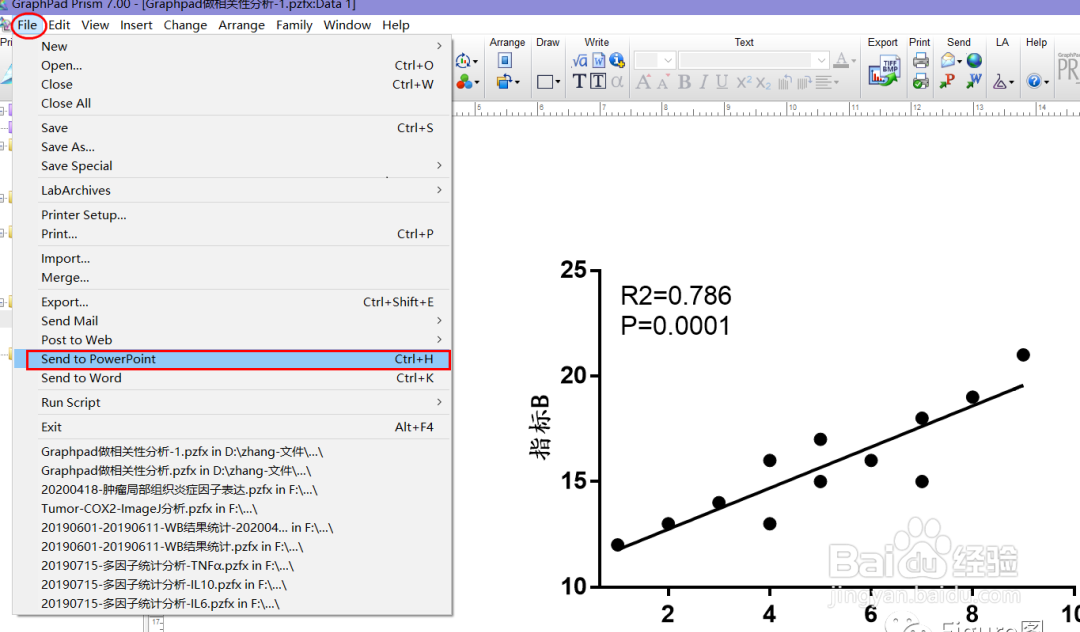Open the View menu

click(95, 25)
